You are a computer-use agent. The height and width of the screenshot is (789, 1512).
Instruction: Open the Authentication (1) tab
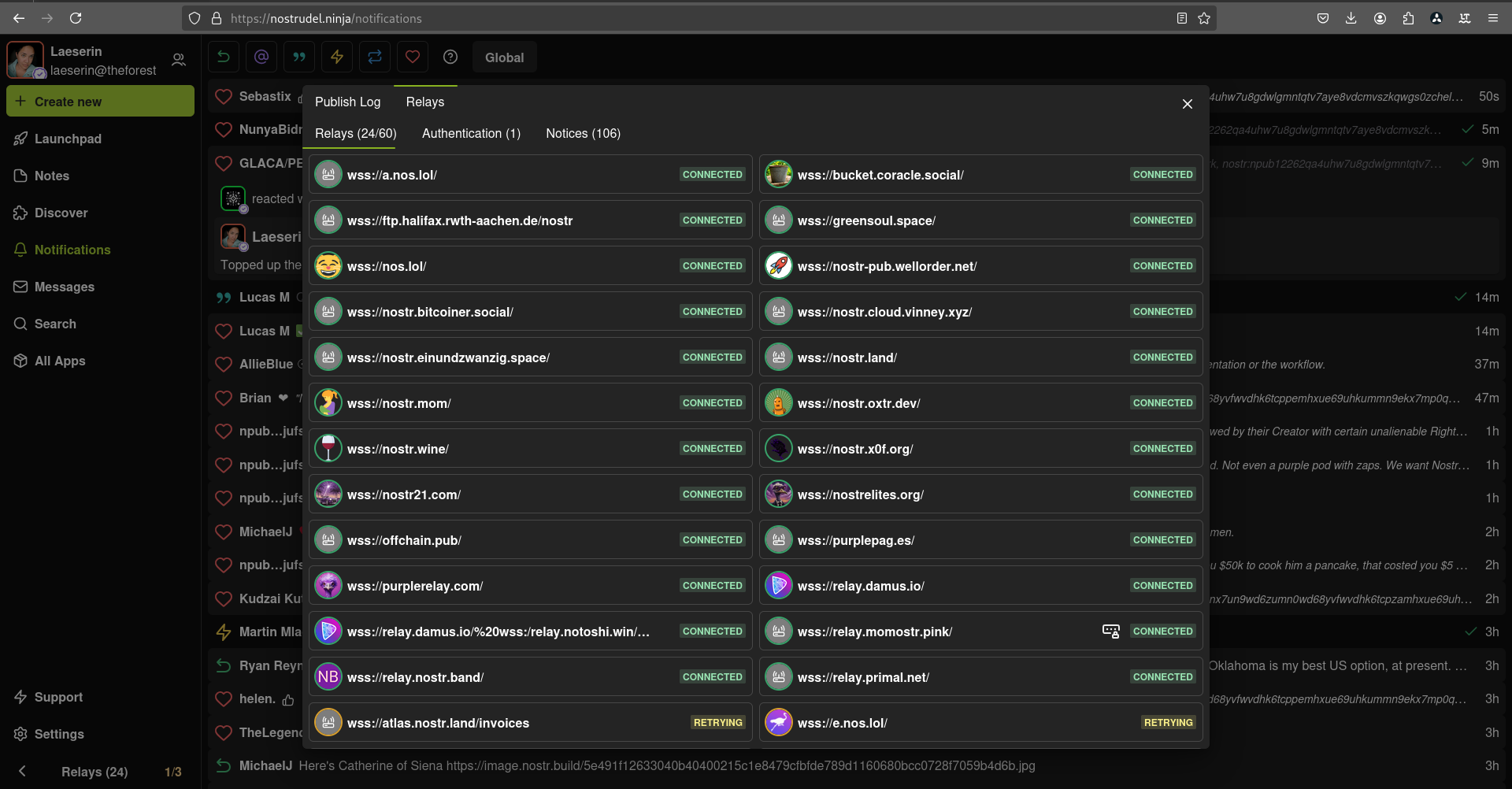(471, 133)
